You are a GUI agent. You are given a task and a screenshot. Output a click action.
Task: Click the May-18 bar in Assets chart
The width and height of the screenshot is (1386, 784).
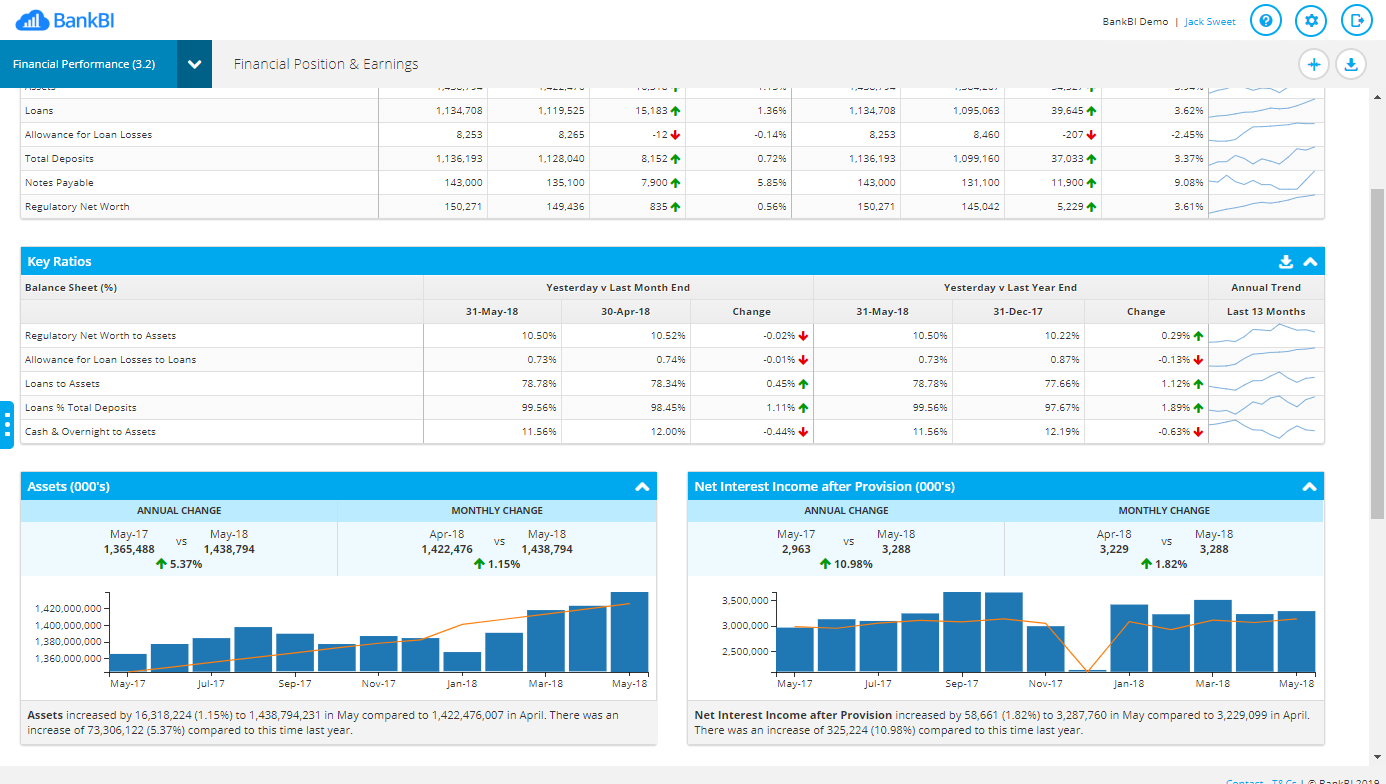tap(630, 630)
